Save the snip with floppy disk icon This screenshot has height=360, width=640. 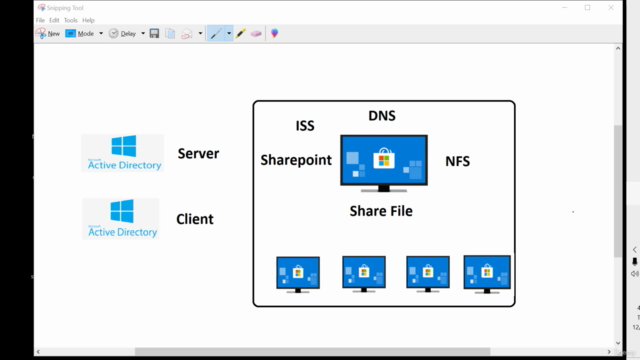(x=154, y=33)
